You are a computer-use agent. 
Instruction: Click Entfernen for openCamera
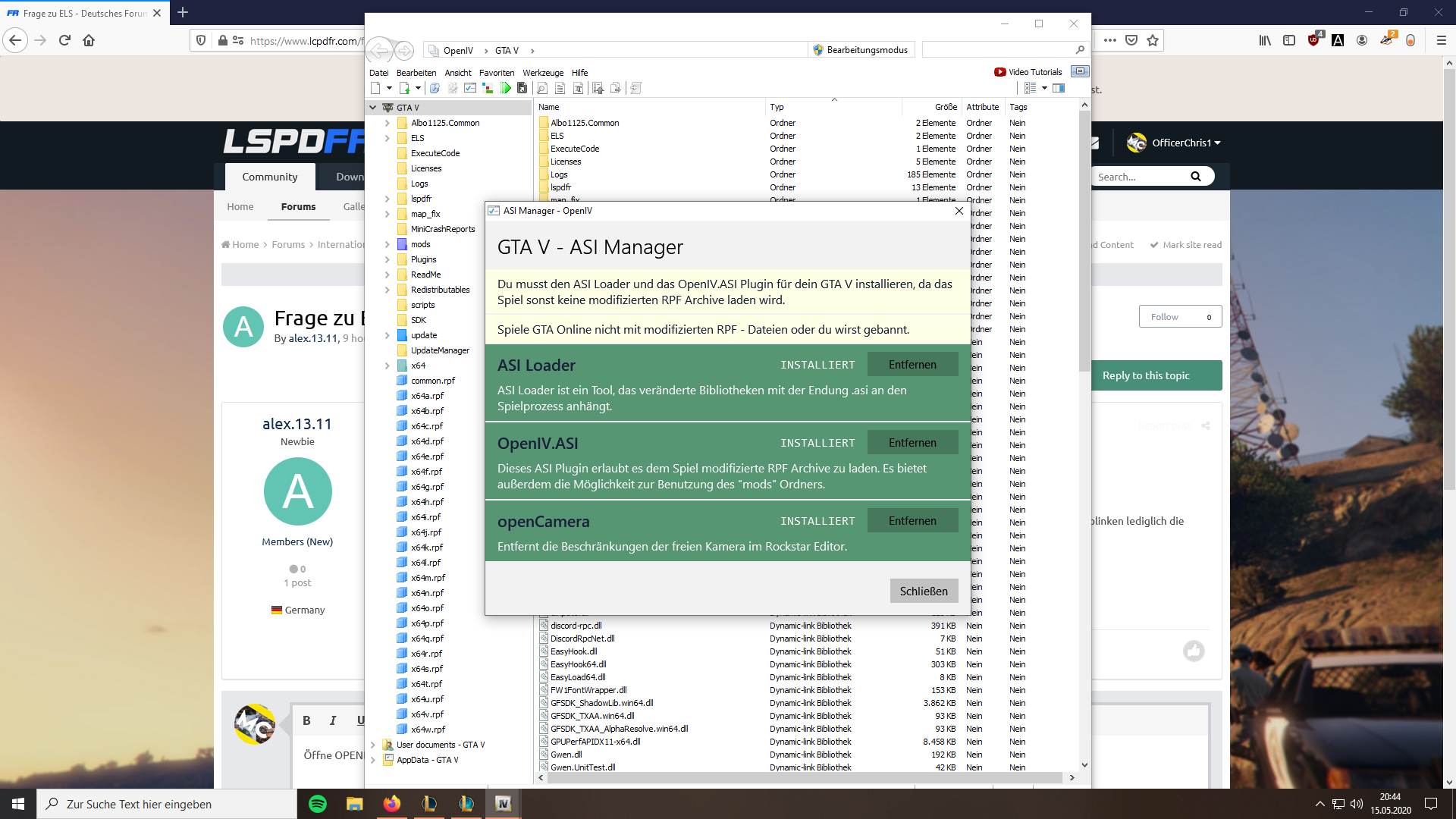pos(912,521)
